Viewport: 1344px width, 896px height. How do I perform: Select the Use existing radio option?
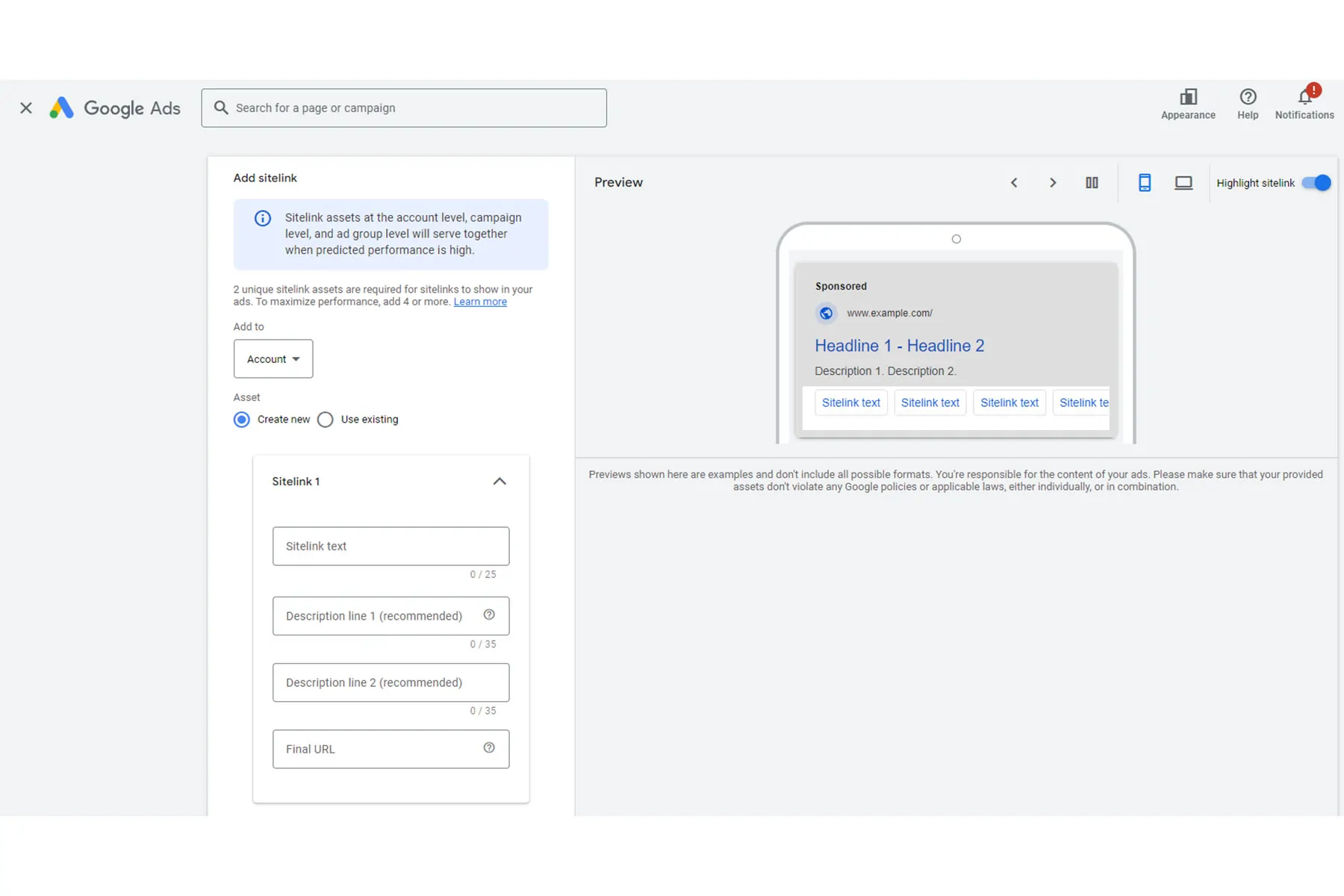(326, 420)
